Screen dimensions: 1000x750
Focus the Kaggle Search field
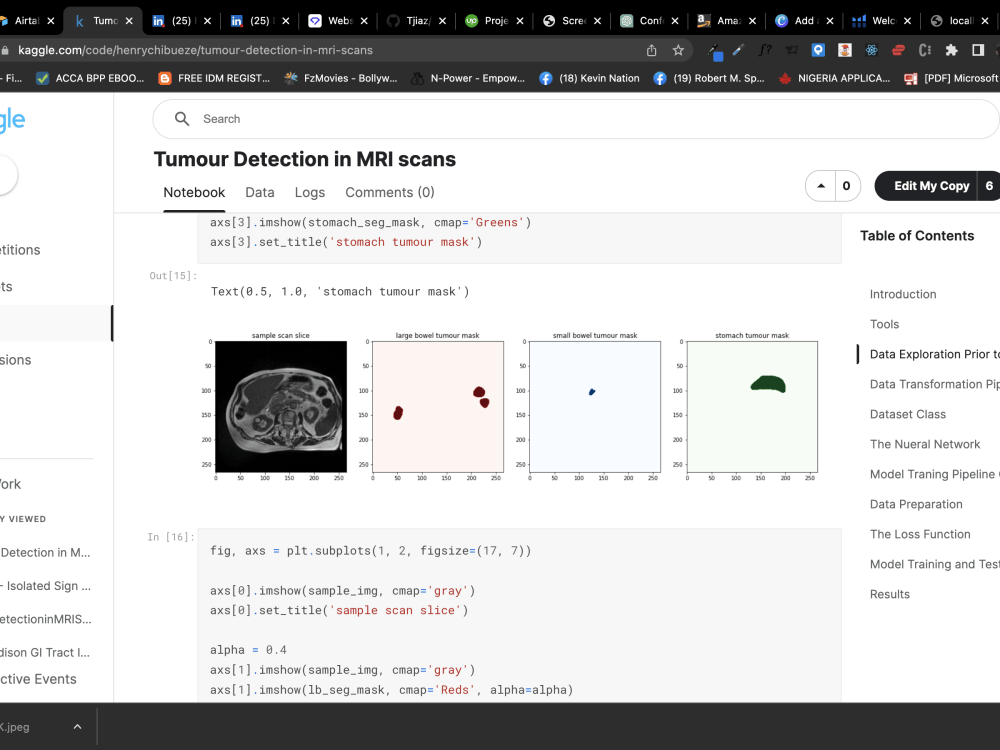[576, 119]
